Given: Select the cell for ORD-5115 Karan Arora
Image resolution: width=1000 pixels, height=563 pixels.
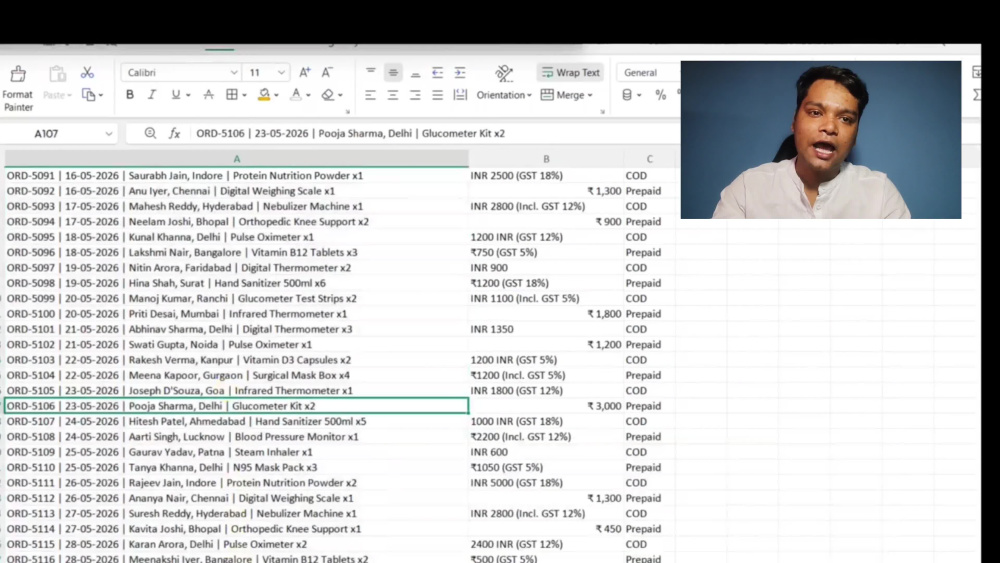Looking at the screenshot, I should click(237, 545).
